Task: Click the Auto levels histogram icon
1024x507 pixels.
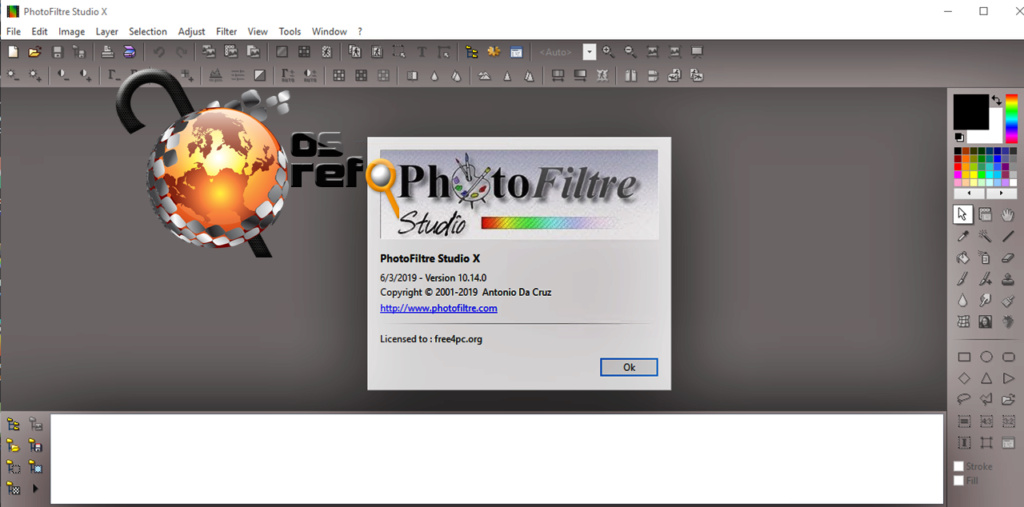Action: tap(216, 75)
